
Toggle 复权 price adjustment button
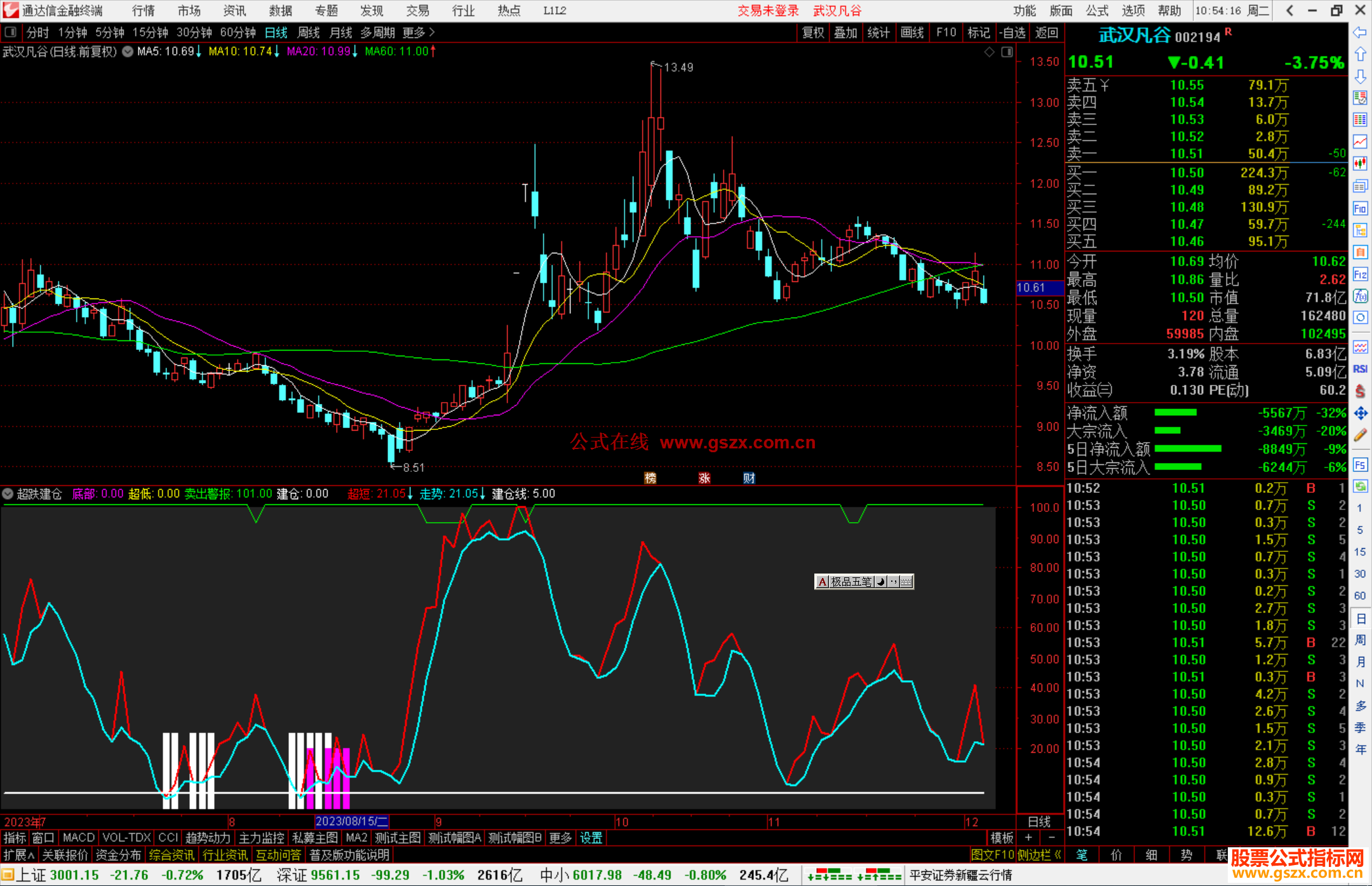pyautogui.click(x=812, y=32)
